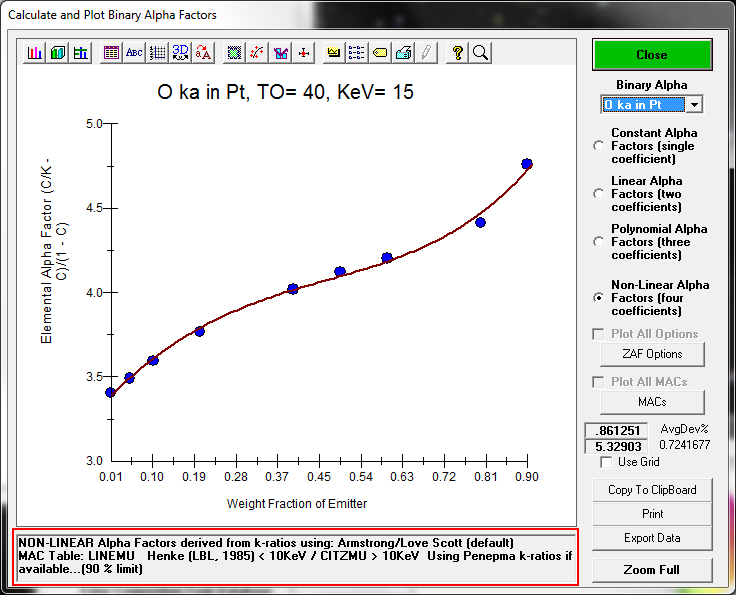Select the magnifying glass zoom icon
The width and height of the screenshot is (736, 595).
tap(480, 53)
